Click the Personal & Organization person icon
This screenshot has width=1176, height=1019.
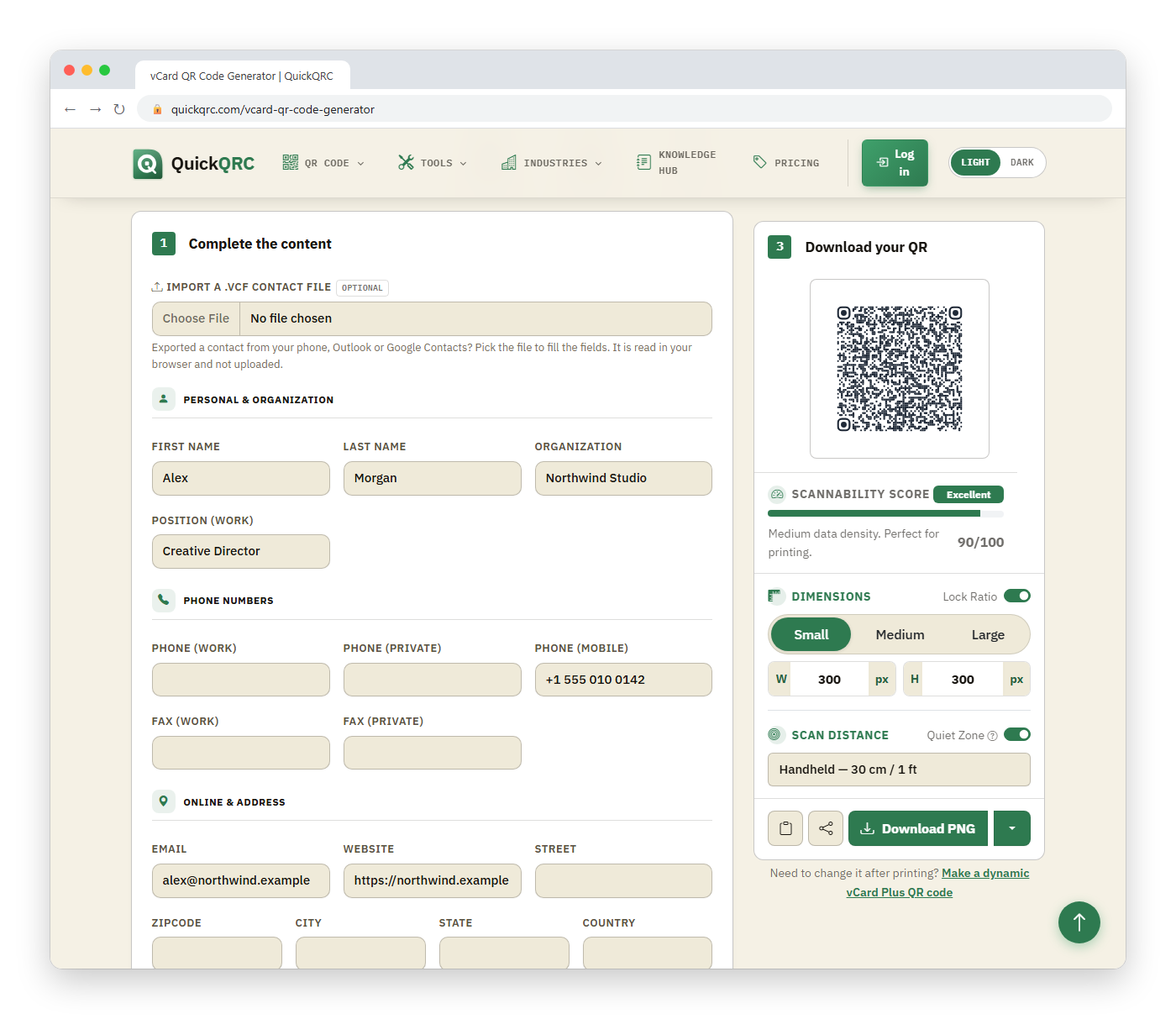point(164,399)
